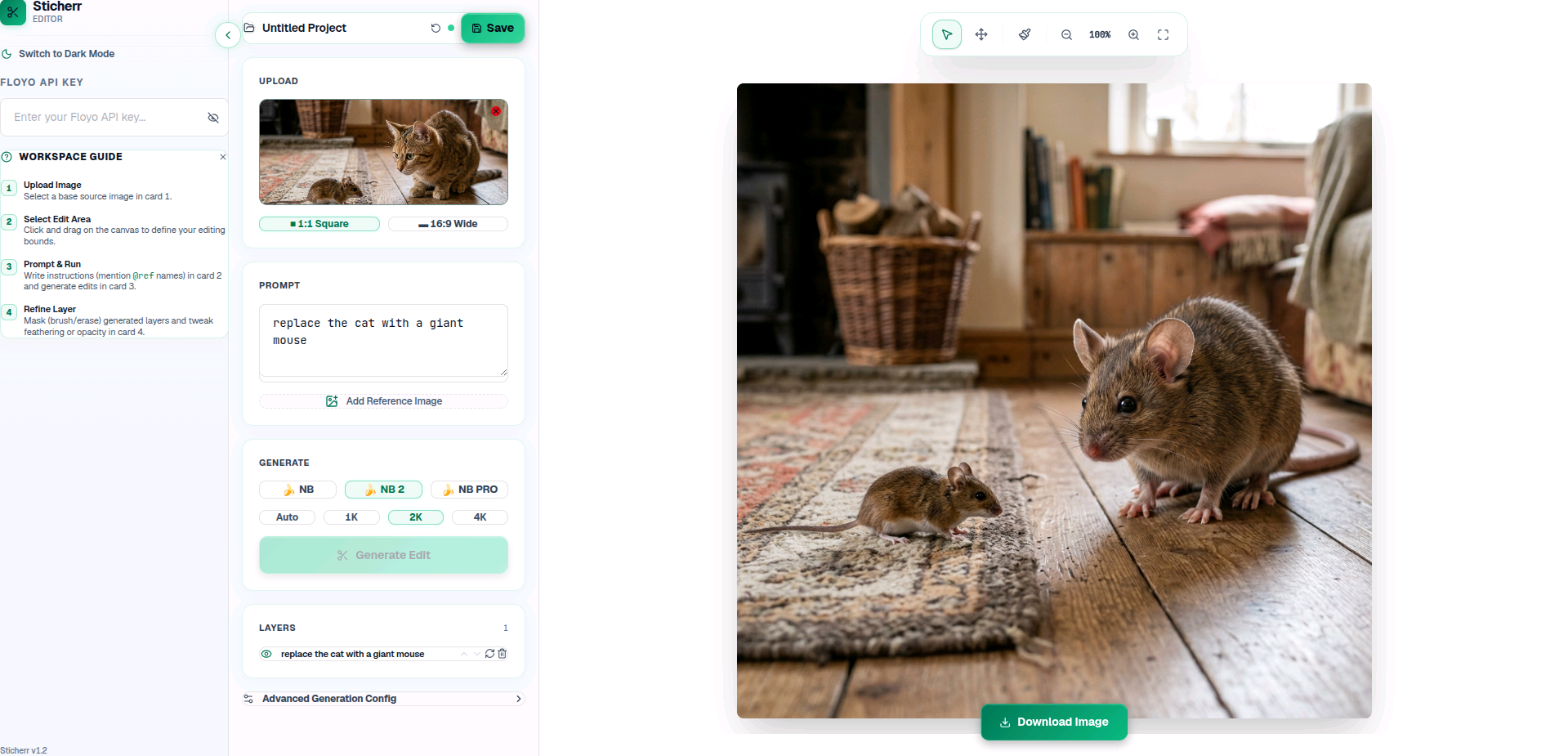Fit canvas to screen icon

point(1163,34)
